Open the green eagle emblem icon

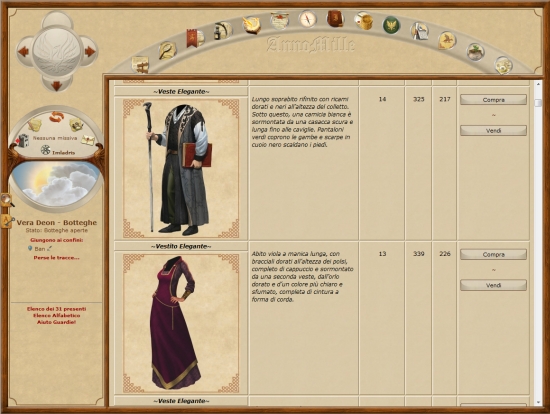[391, 25]
